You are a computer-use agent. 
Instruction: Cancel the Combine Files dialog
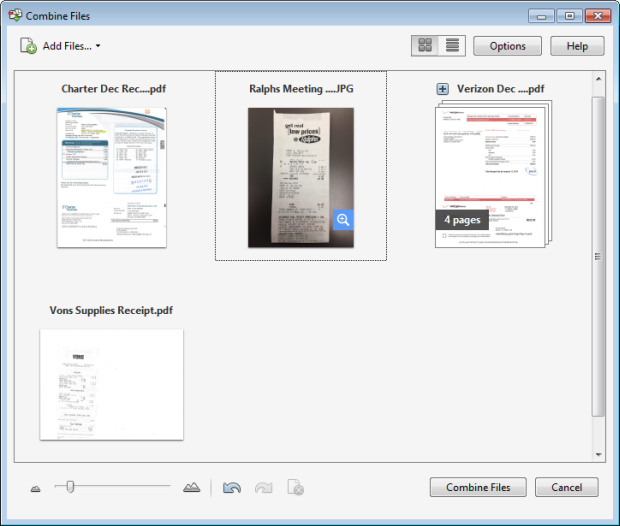566,487
